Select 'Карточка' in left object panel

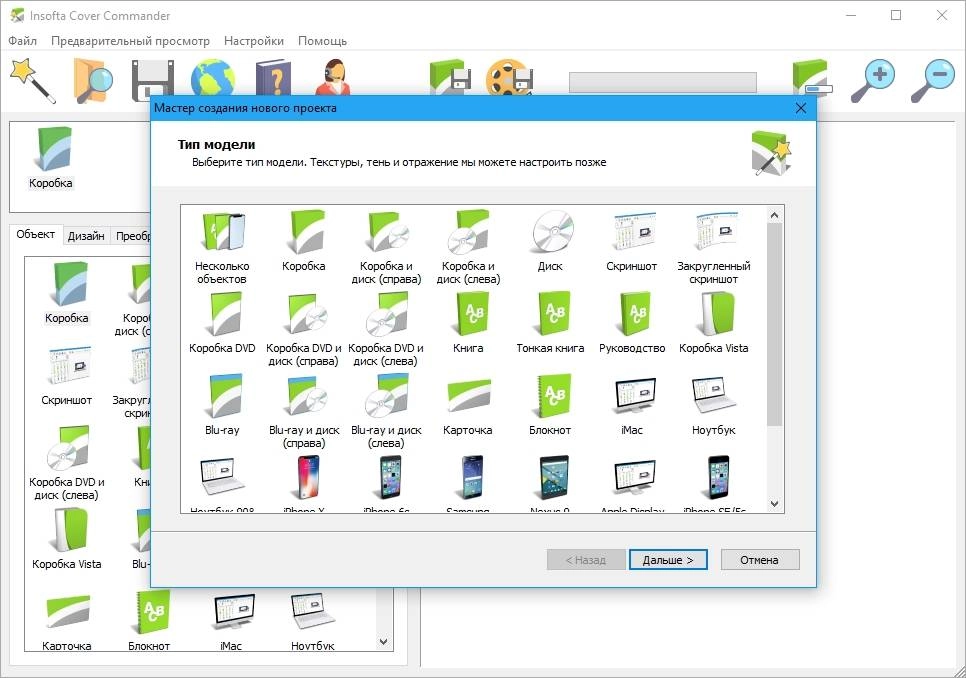(x=67, y=622)
